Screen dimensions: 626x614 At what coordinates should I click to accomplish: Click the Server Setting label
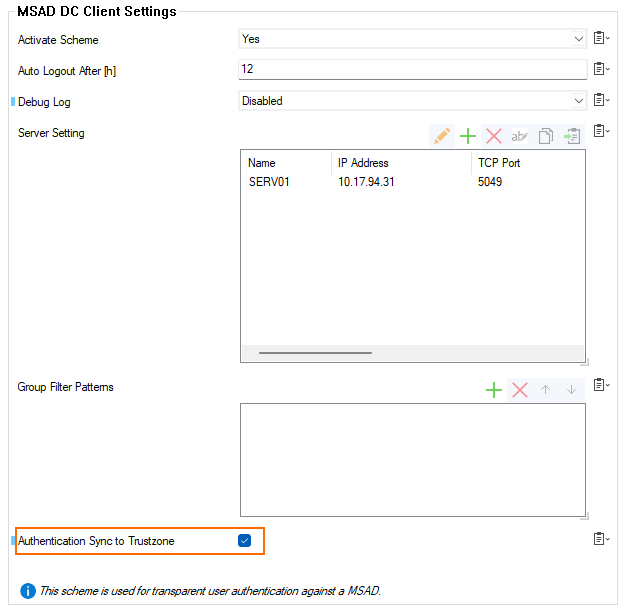pos(51,133)
